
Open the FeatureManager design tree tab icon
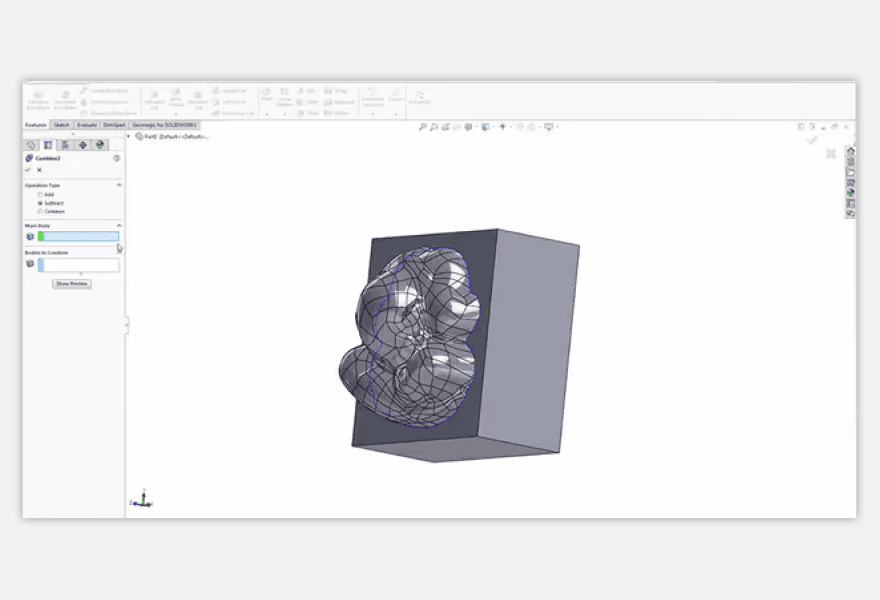click(30, 144)
